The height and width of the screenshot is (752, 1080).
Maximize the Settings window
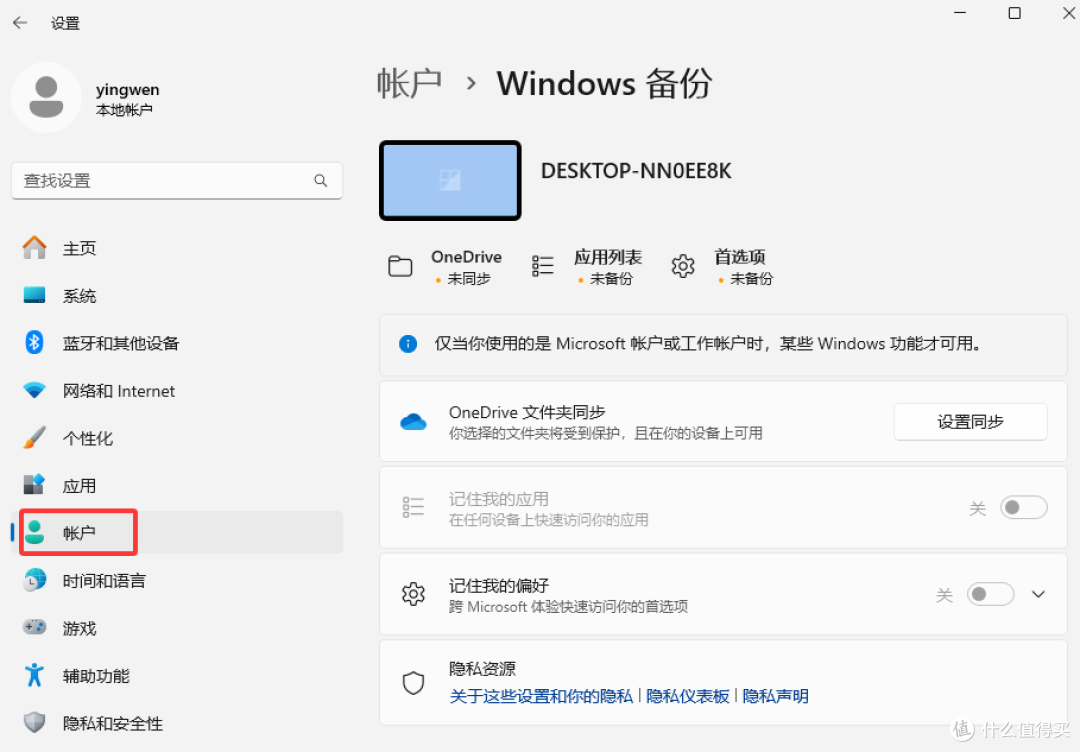click(x=1014, y=13)
